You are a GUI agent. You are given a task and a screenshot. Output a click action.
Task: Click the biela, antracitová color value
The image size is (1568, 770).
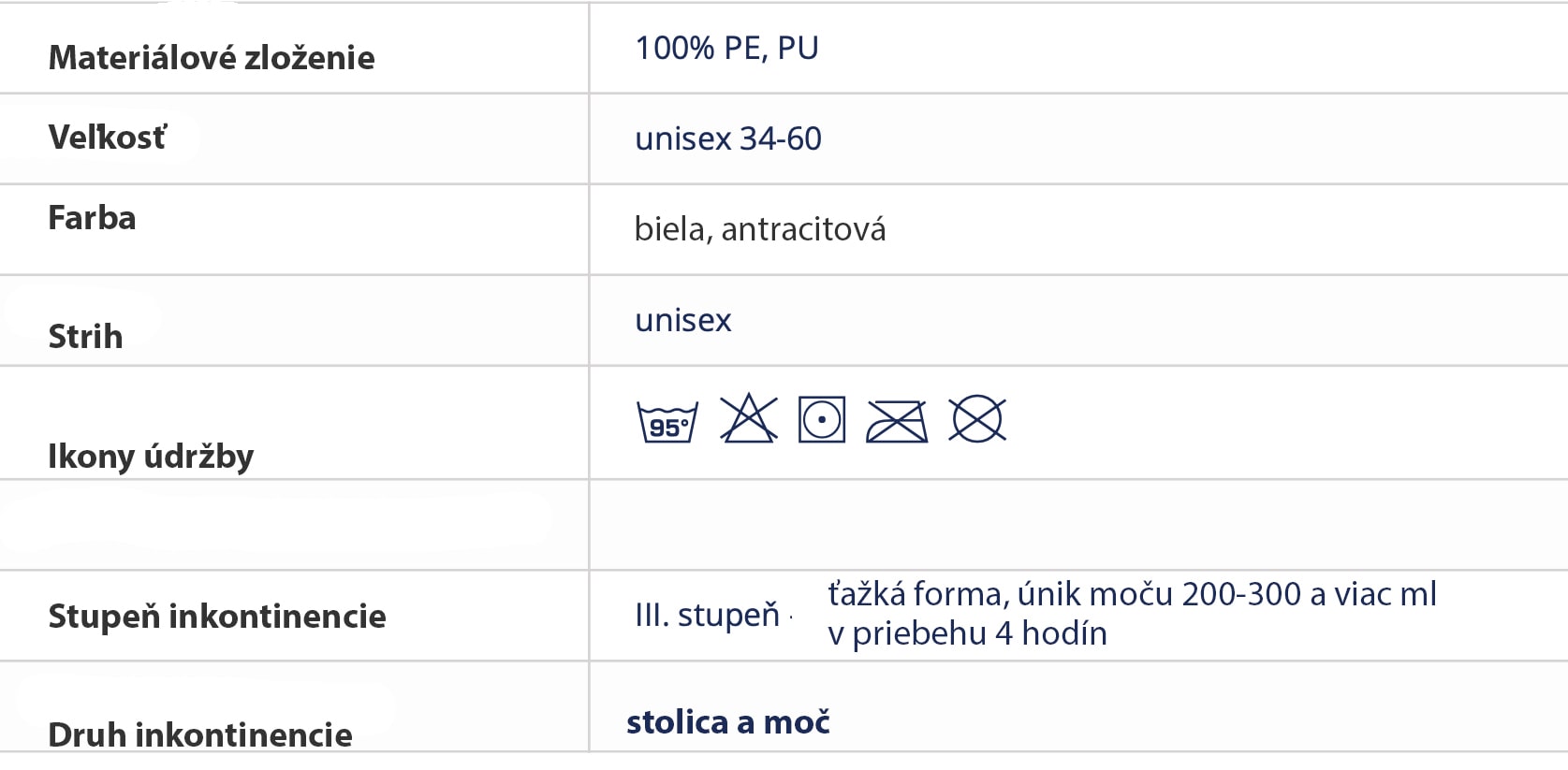(x=759, y=229)
